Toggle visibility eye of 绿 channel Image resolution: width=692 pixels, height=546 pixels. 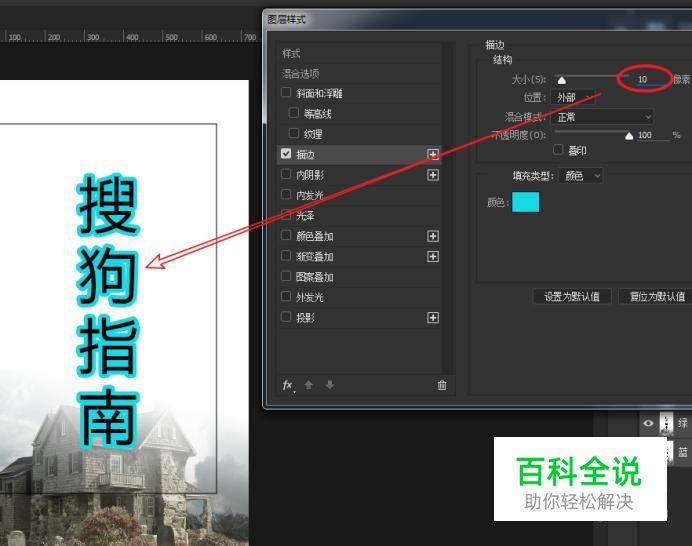(648, 423)
